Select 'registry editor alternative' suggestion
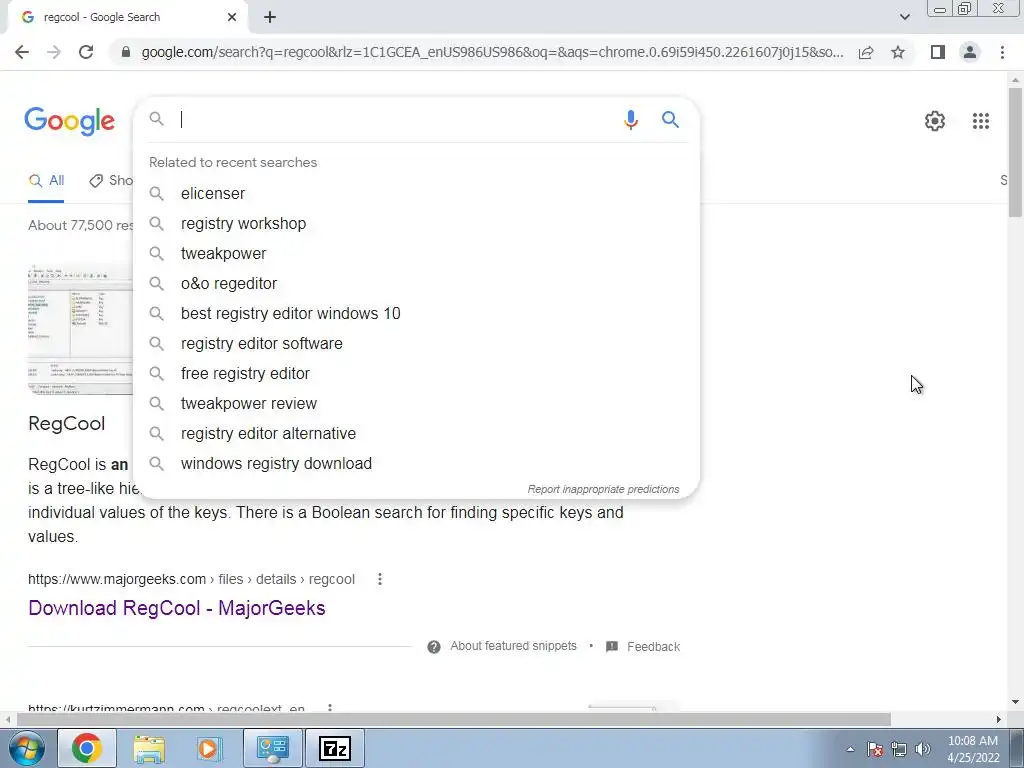 (x=416, y=434)
